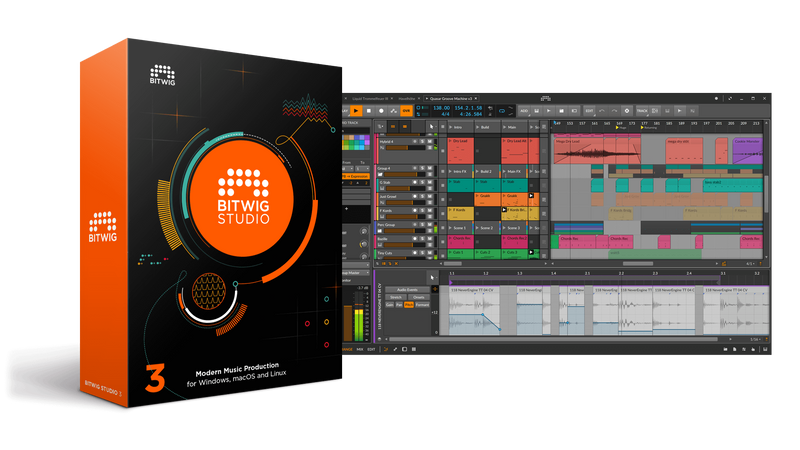Select the highlighted Pitch expression button
Viewport: 800px width, 450px height.
click(409, 305)
